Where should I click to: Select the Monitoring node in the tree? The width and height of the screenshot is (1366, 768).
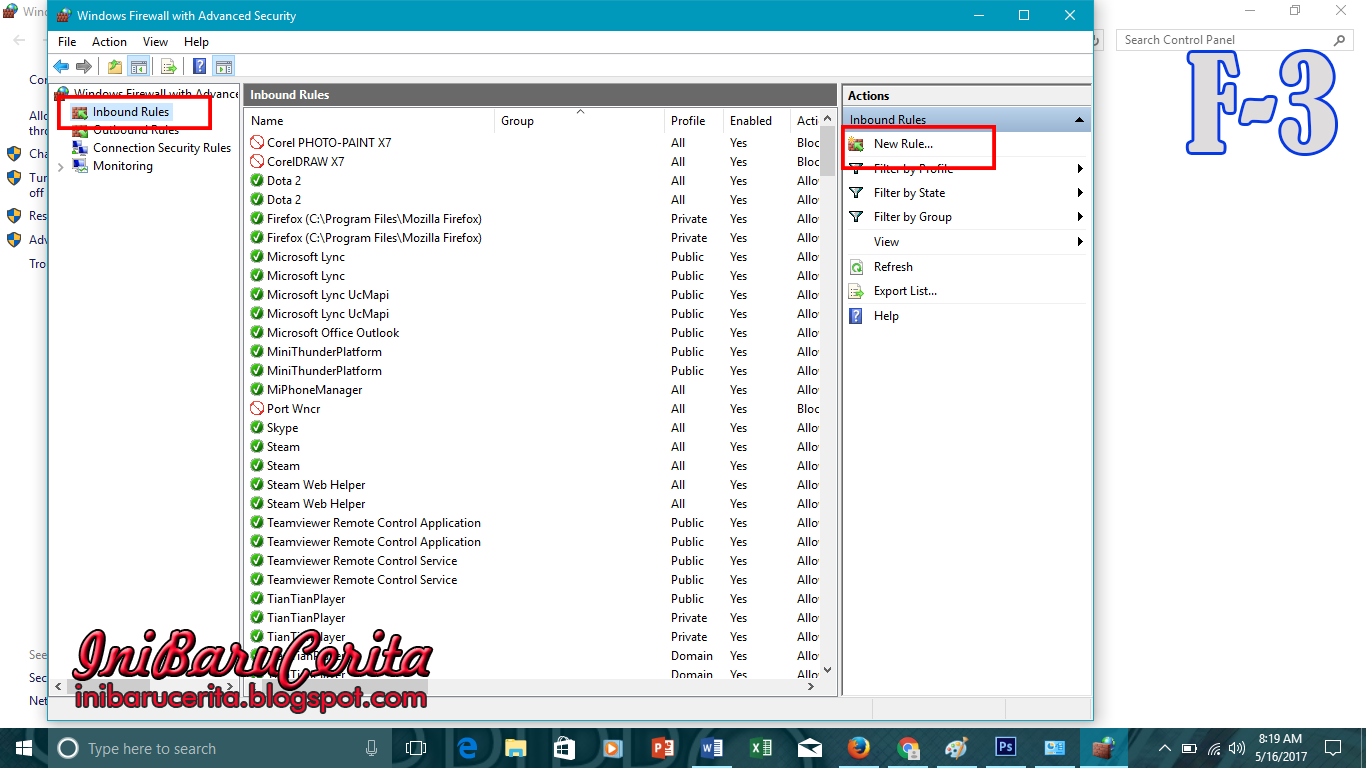coord(123,166)
